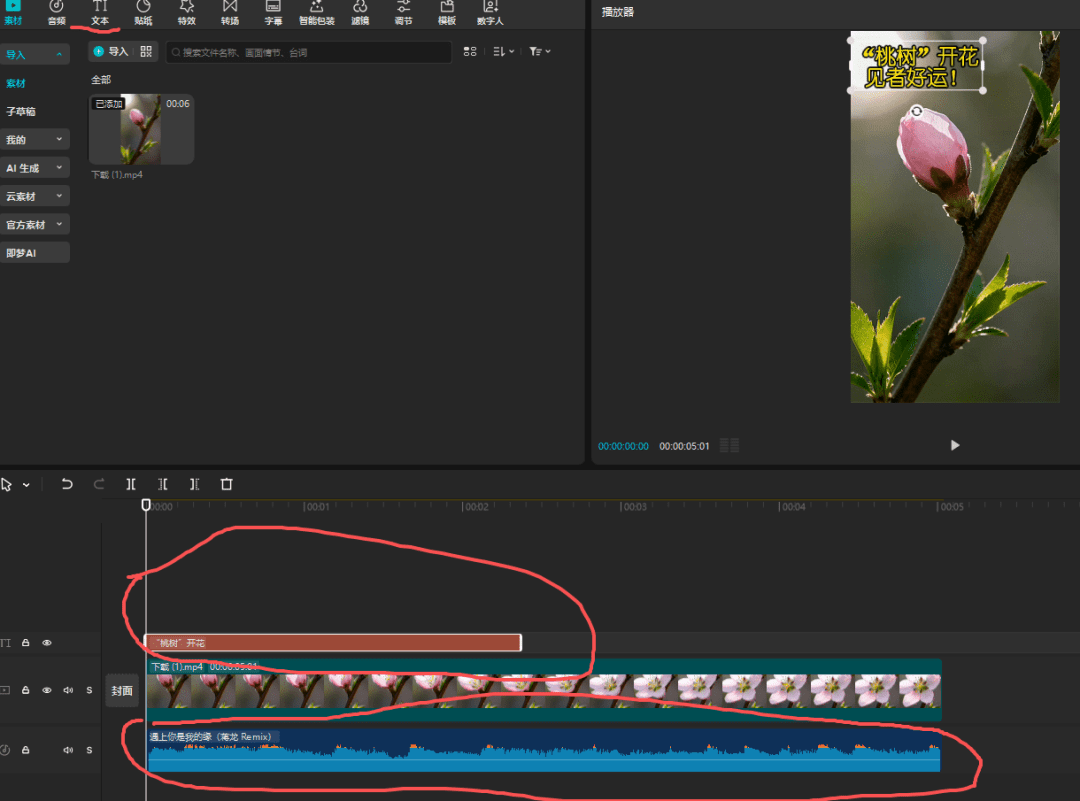This screenshot has height=801, width=1080.
Task: Open the 特效 effects panel icon
Action: click(186, 12)
